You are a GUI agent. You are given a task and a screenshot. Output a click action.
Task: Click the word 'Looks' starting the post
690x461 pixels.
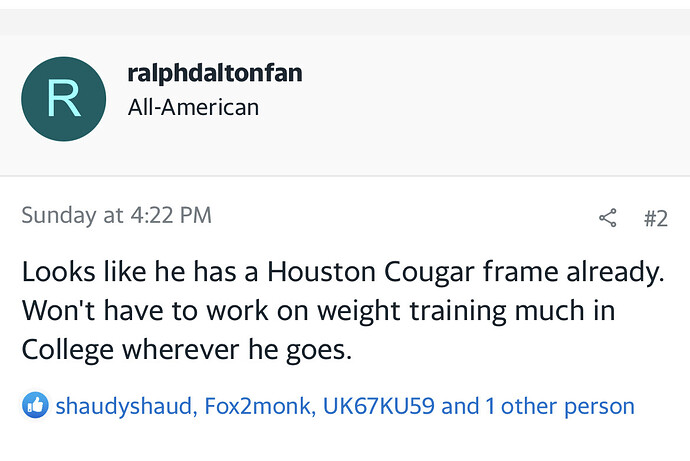point(59,271)
